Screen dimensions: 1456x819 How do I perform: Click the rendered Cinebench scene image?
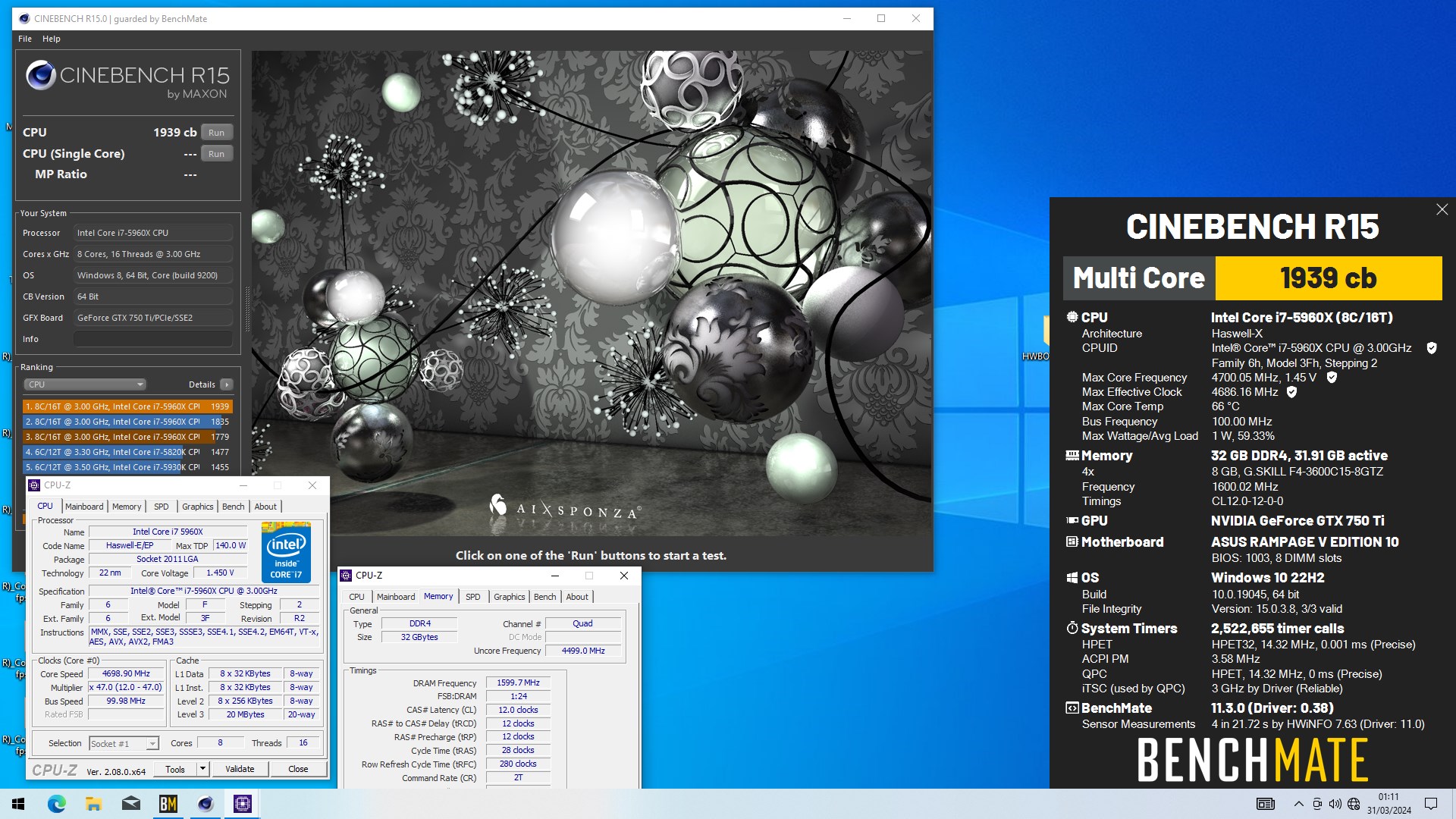(591, 294)
